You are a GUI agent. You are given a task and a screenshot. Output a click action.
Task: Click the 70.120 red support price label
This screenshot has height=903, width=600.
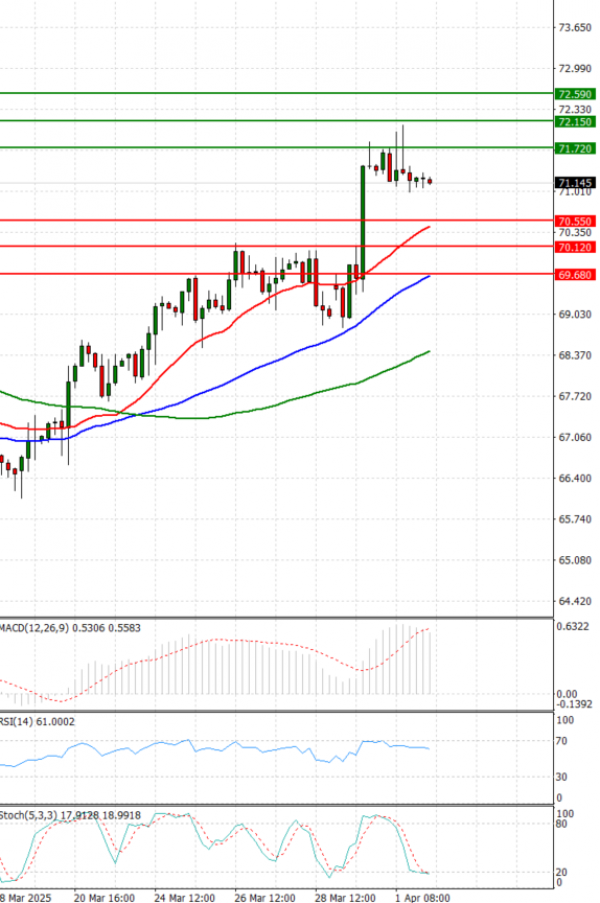(575, 247)
